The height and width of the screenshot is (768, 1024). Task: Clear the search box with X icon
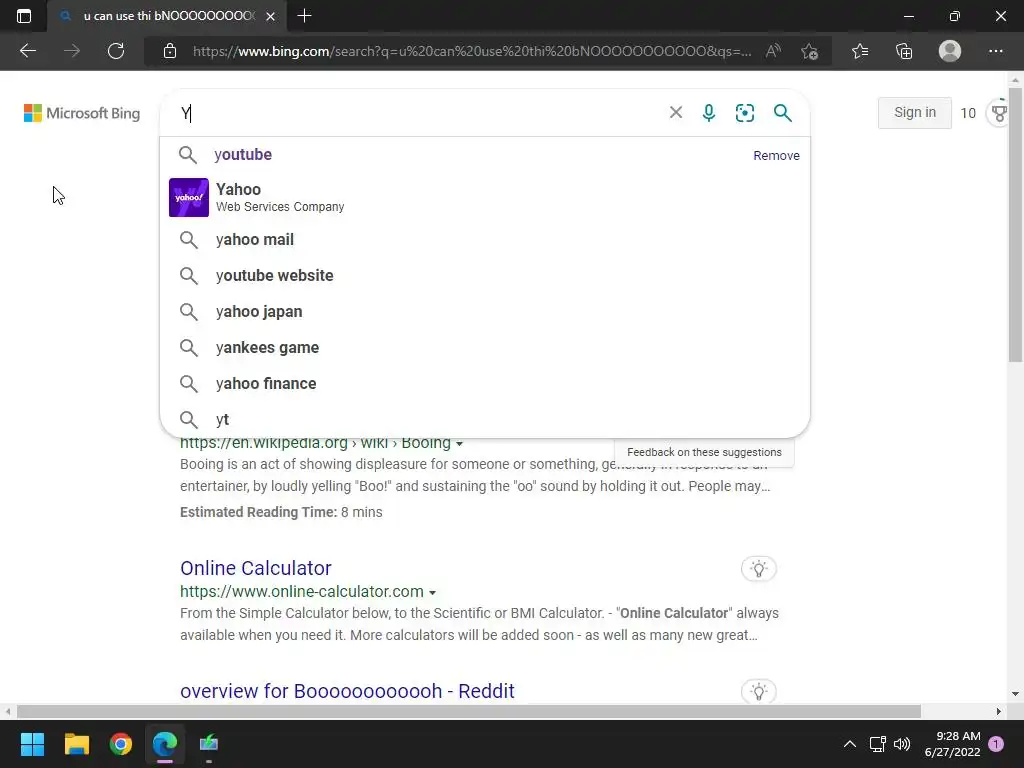pyautogui.click(x=676, y=112)
